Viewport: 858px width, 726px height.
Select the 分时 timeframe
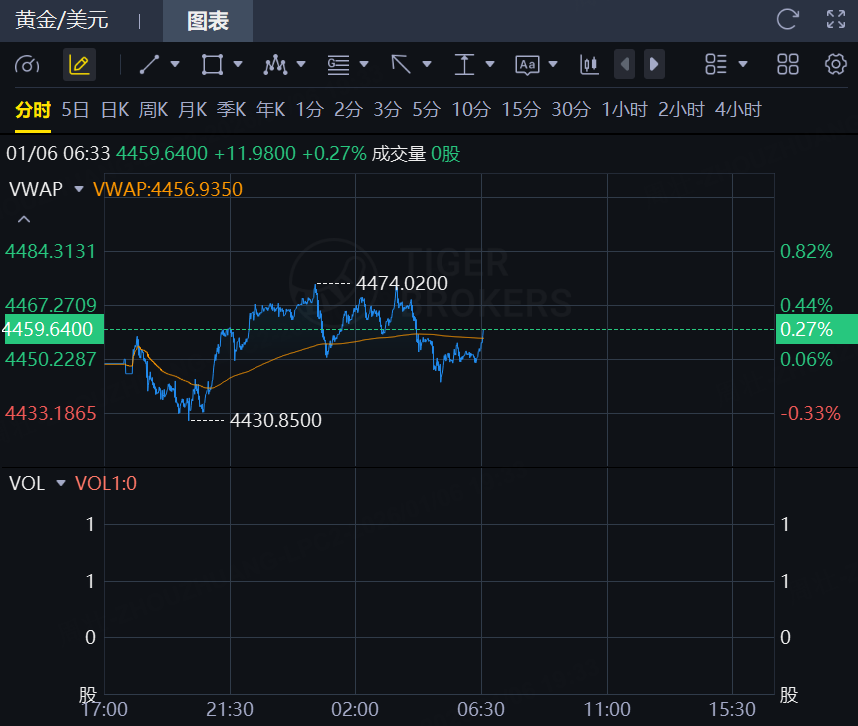(33, 110)
